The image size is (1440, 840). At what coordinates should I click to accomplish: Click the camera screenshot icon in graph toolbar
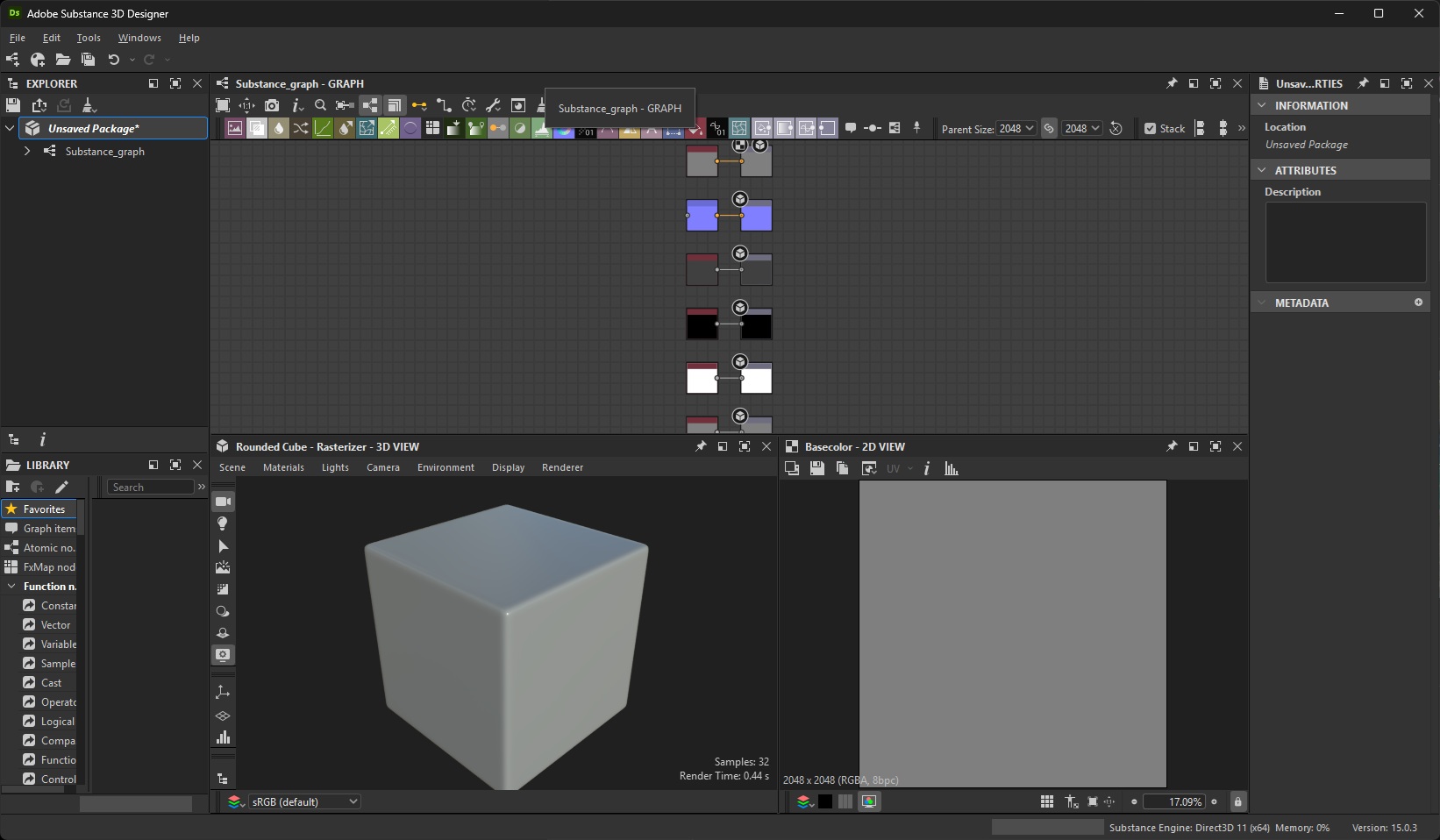[x=272, y=105]
